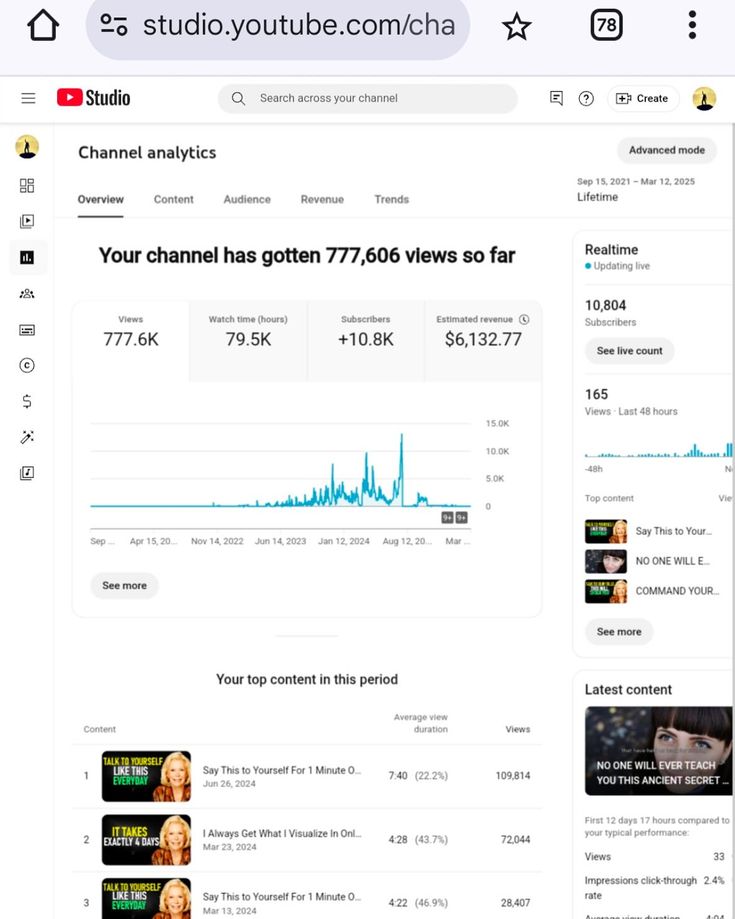Bookmark page with star icon

tap(516, 26)
